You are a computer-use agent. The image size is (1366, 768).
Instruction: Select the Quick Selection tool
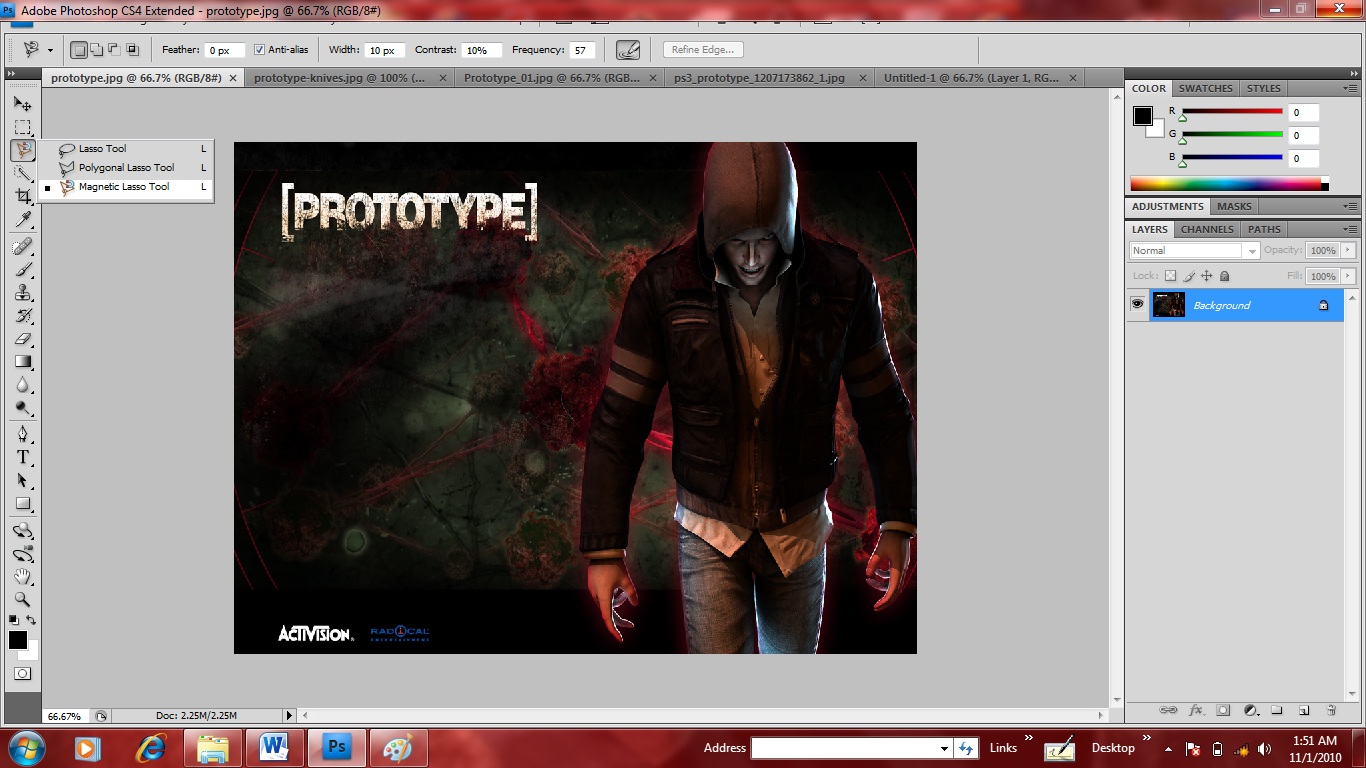point(22,174)
